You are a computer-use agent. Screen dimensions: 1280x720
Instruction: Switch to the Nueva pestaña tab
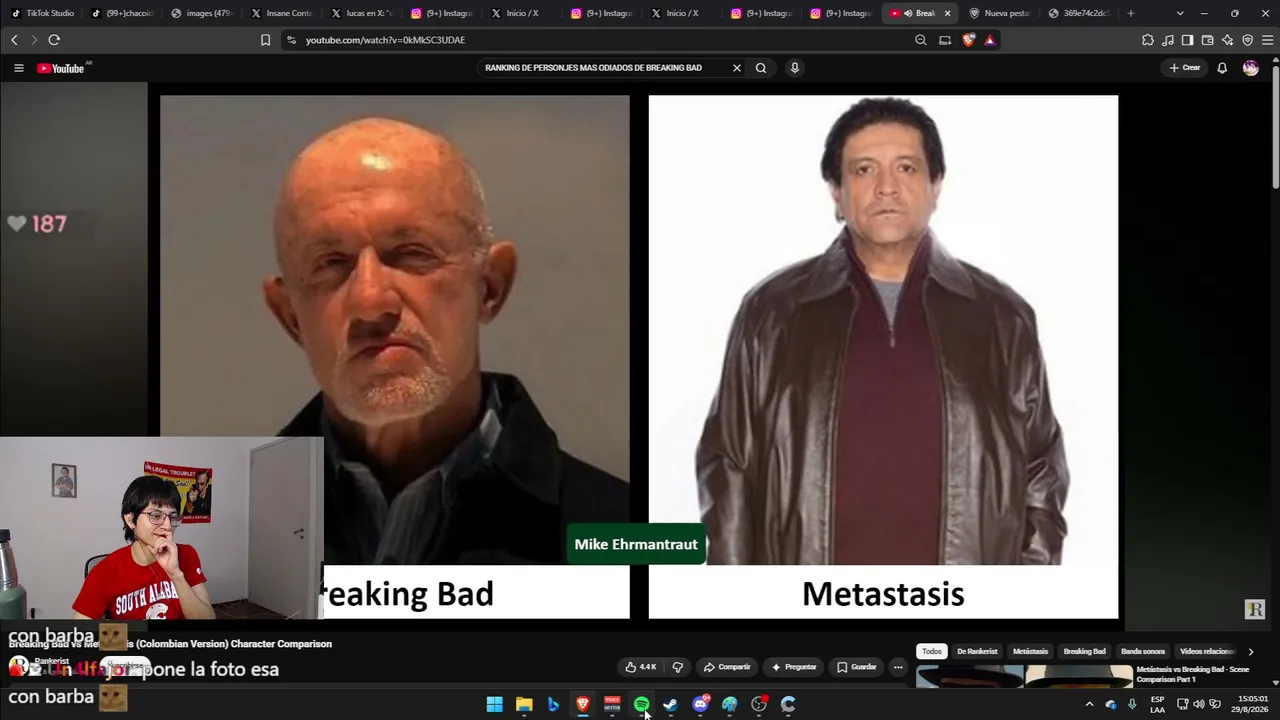(1000, 13)
